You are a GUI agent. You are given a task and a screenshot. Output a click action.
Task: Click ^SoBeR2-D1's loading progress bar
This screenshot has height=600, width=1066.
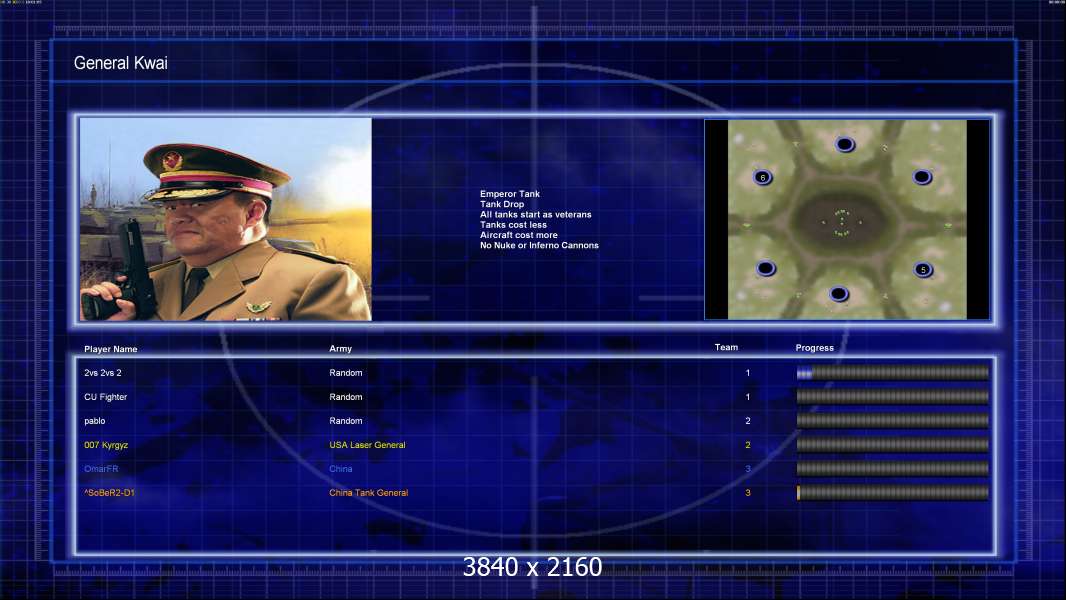[893, 493]
